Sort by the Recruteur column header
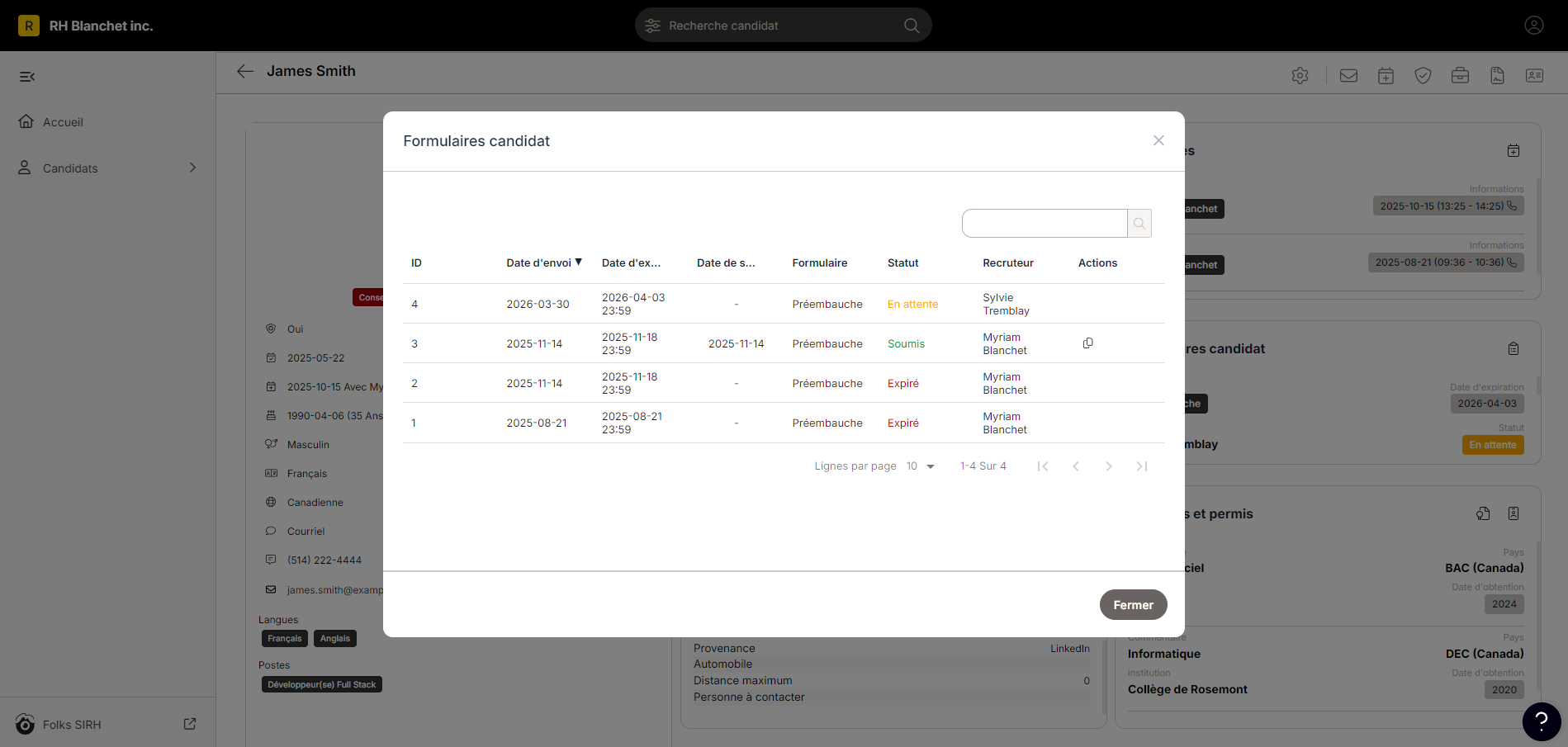 (1008, 263)
